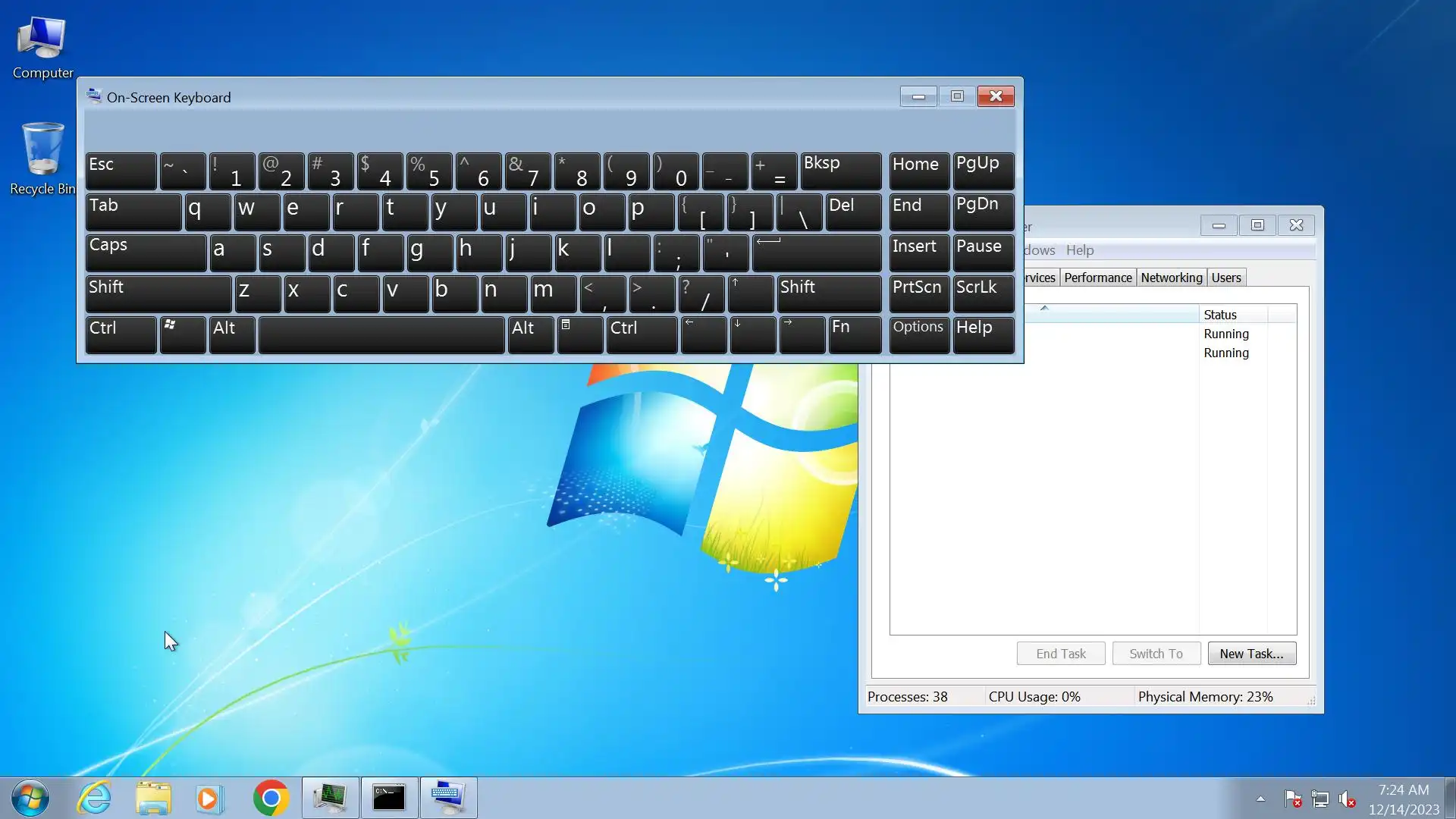Toggle the ScrLk key

click(x=983, y=293)
